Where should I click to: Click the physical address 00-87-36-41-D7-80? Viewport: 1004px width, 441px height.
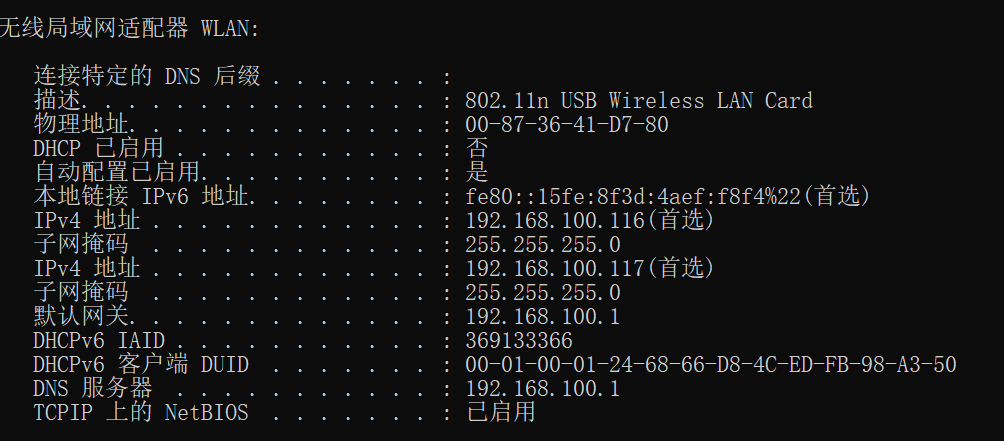pos(566,125)
